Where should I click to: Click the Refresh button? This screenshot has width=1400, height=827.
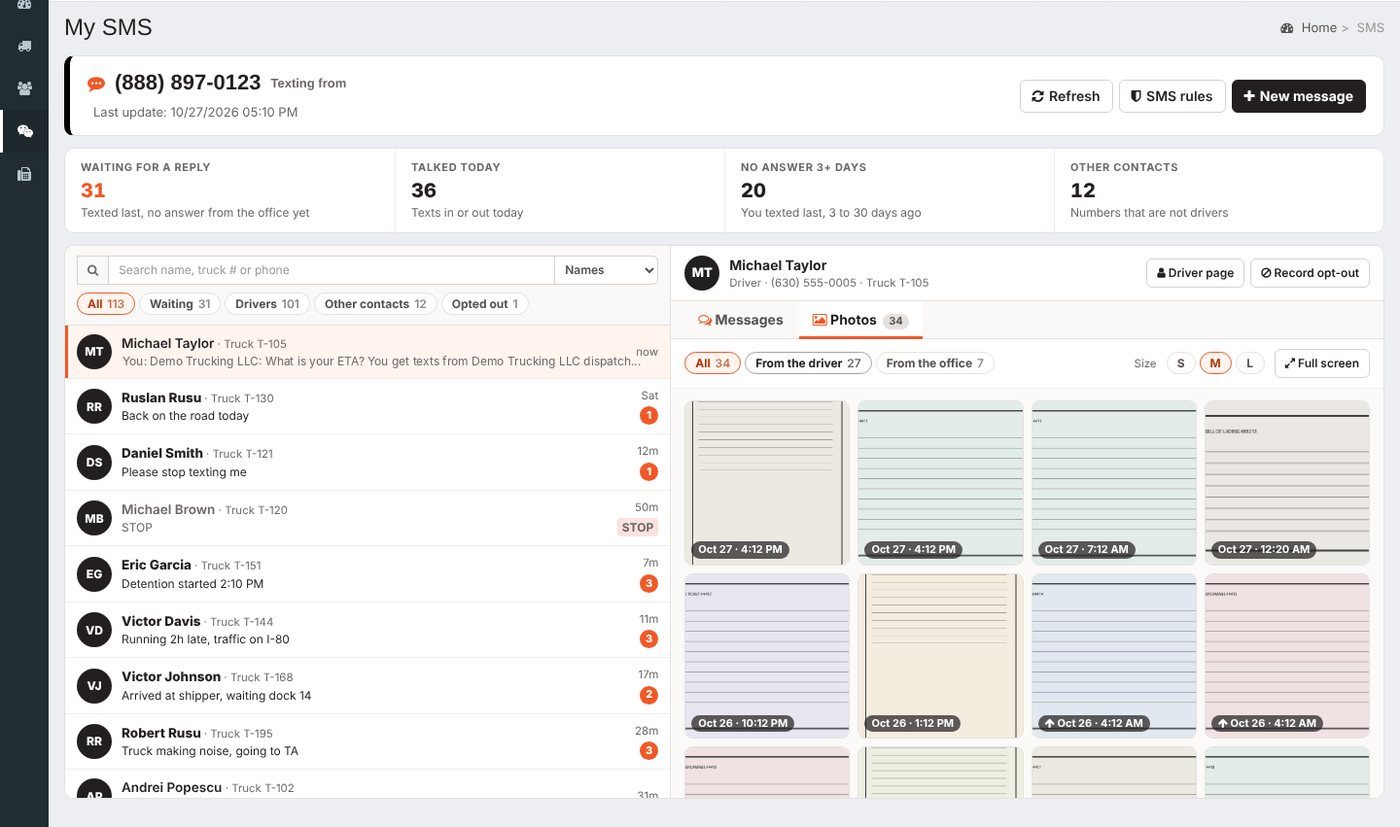1066,96
